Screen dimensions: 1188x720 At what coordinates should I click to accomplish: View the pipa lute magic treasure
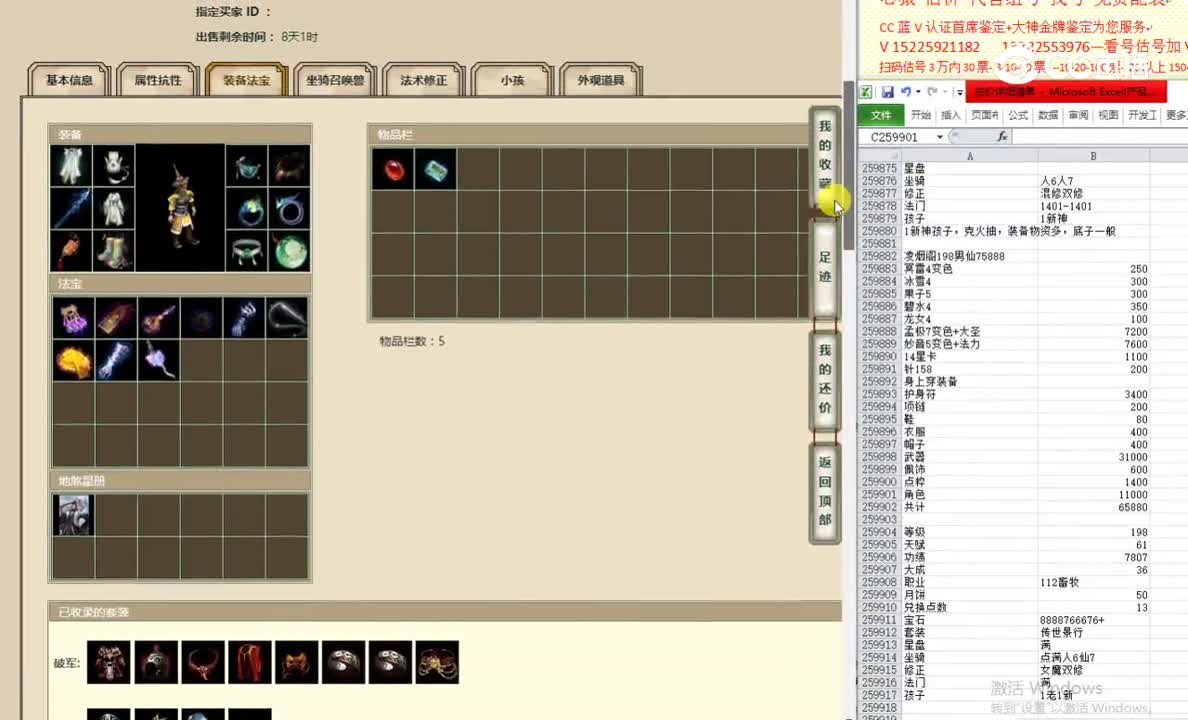[158, 318]
